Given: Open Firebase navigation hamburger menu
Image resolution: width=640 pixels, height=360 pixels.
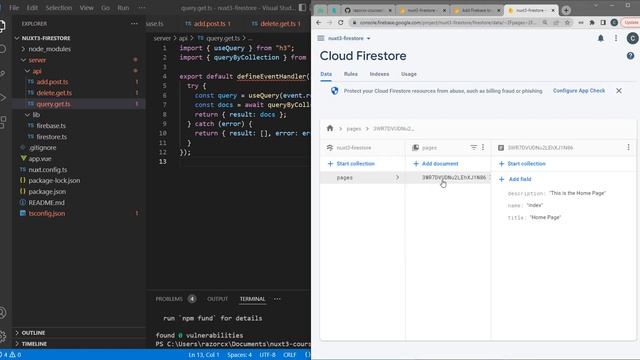Looking at the screenshot, I should click(x=321, y=38).
